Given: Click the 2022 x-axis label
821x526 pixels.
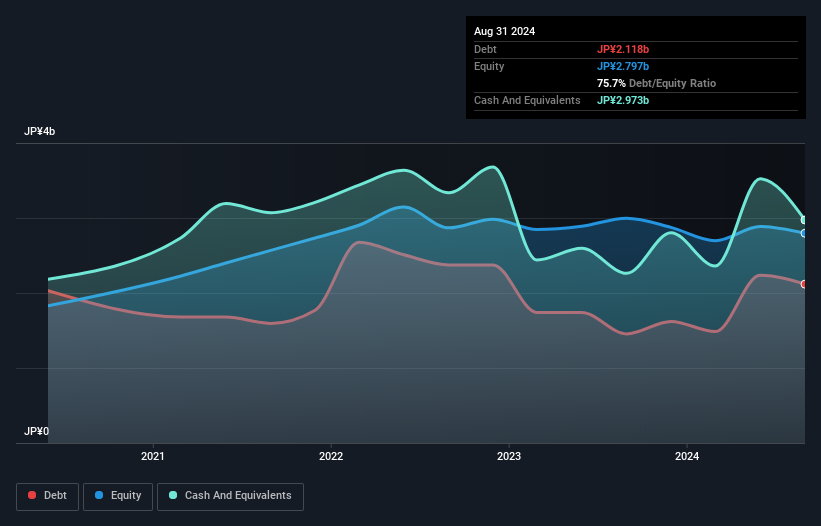Looking at the screenshot, I should click(331, 456).
